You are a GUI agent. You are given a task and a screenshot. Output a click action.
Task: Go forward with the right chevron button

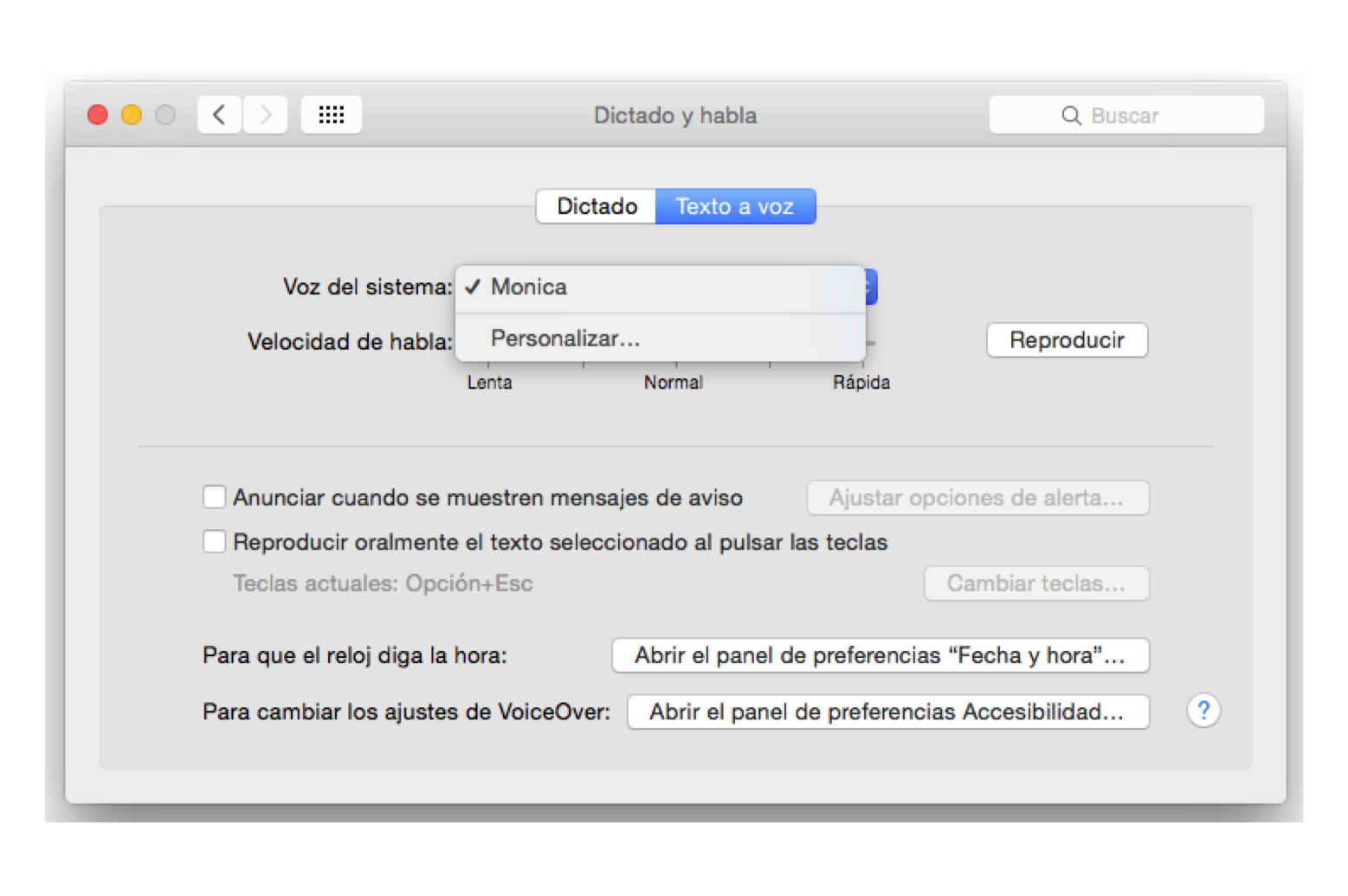[265, 115]
